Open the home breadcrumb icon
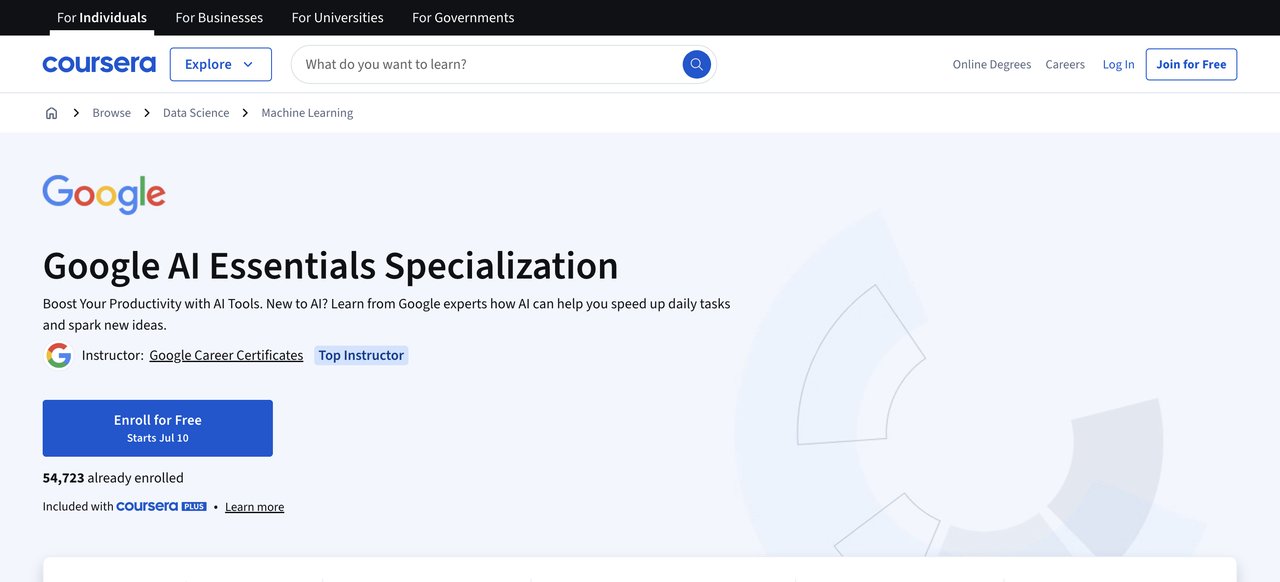Image resolution: width=1280 pixels, height=582 pixels. pos(52,113)
